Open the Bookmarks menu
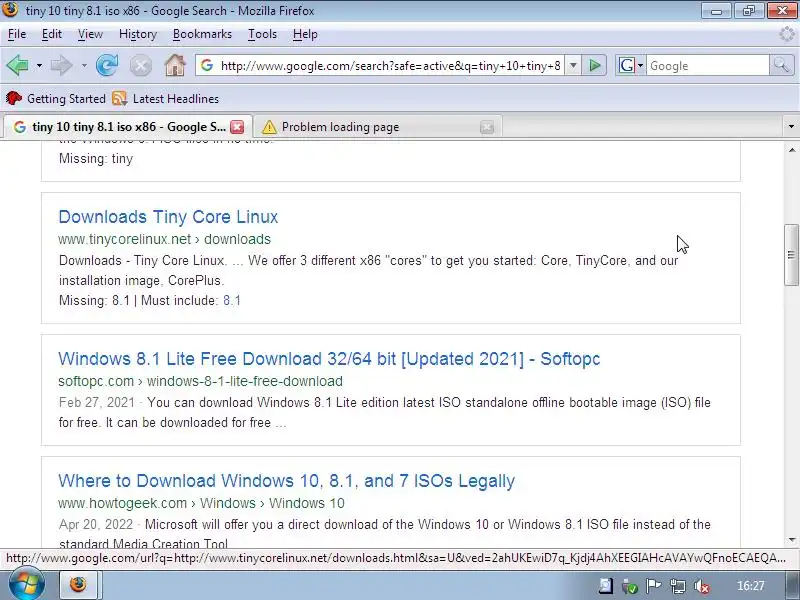 [x=202, y=34]
